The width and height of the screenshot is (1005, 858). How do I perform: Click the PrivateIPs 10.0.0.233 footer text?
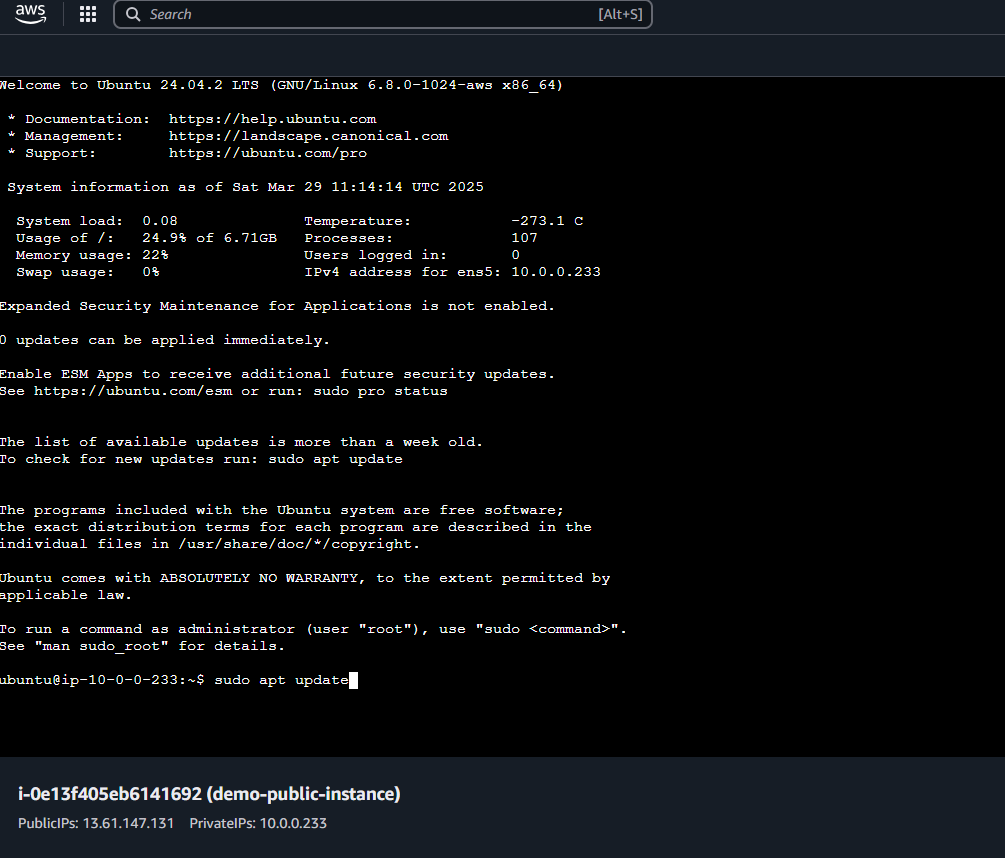(258, 823)
